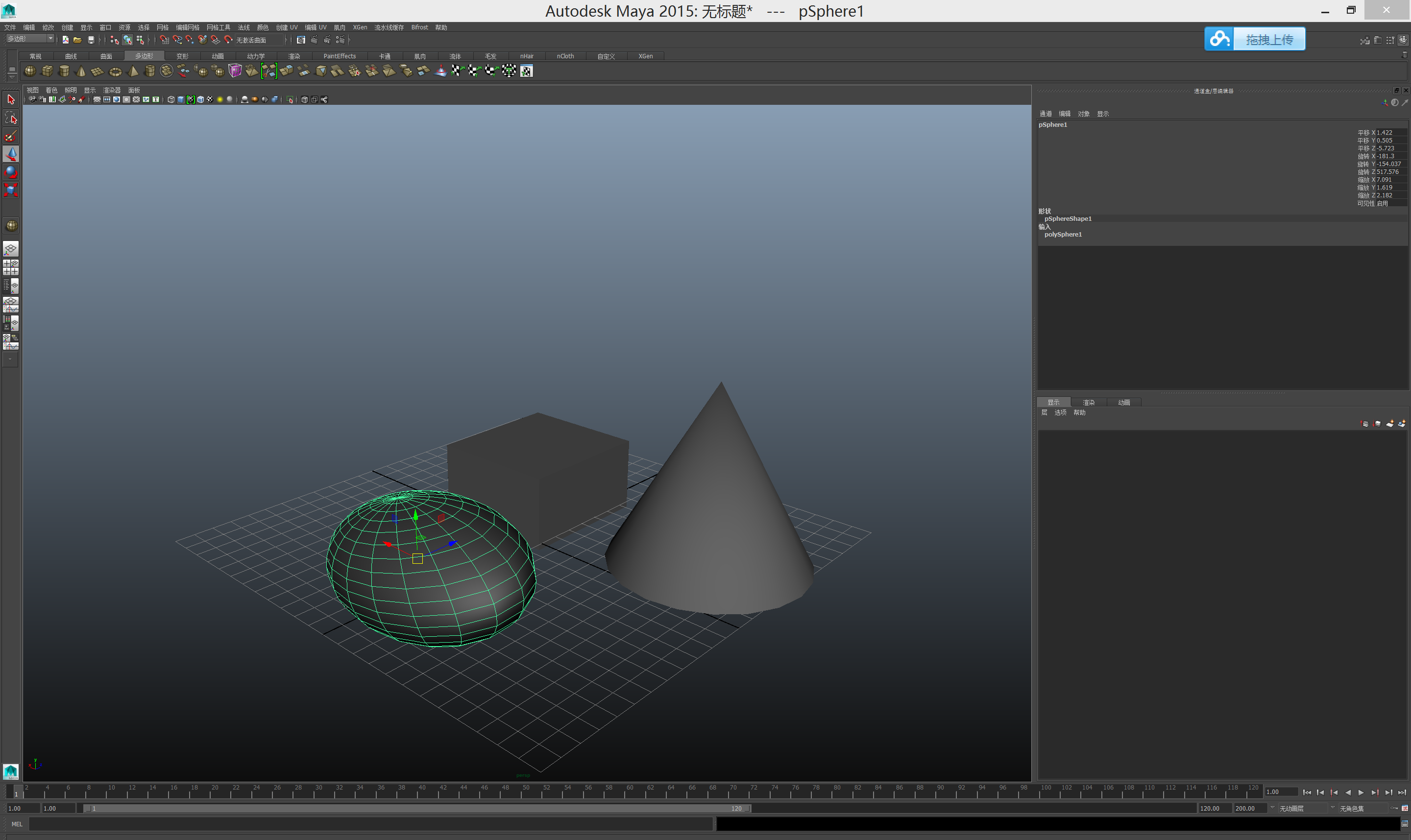Viewport: 1411px width, 840px height.
Task: Click the 120.00 playback end time field
Action: 1214,808
